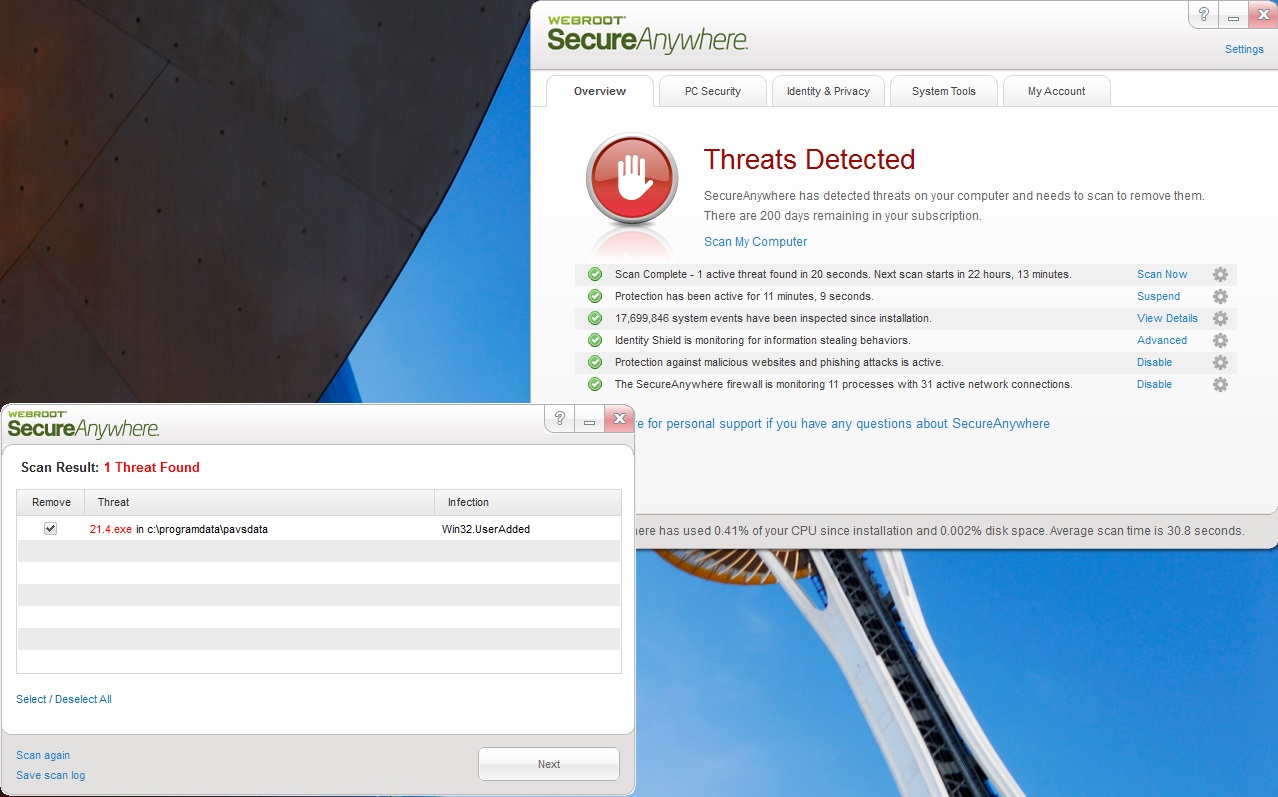Screen dimensions: 1278x797
Task: Open gear settings for Scan Complete row
Action: pyautogui.click(x=1220, y=275)
